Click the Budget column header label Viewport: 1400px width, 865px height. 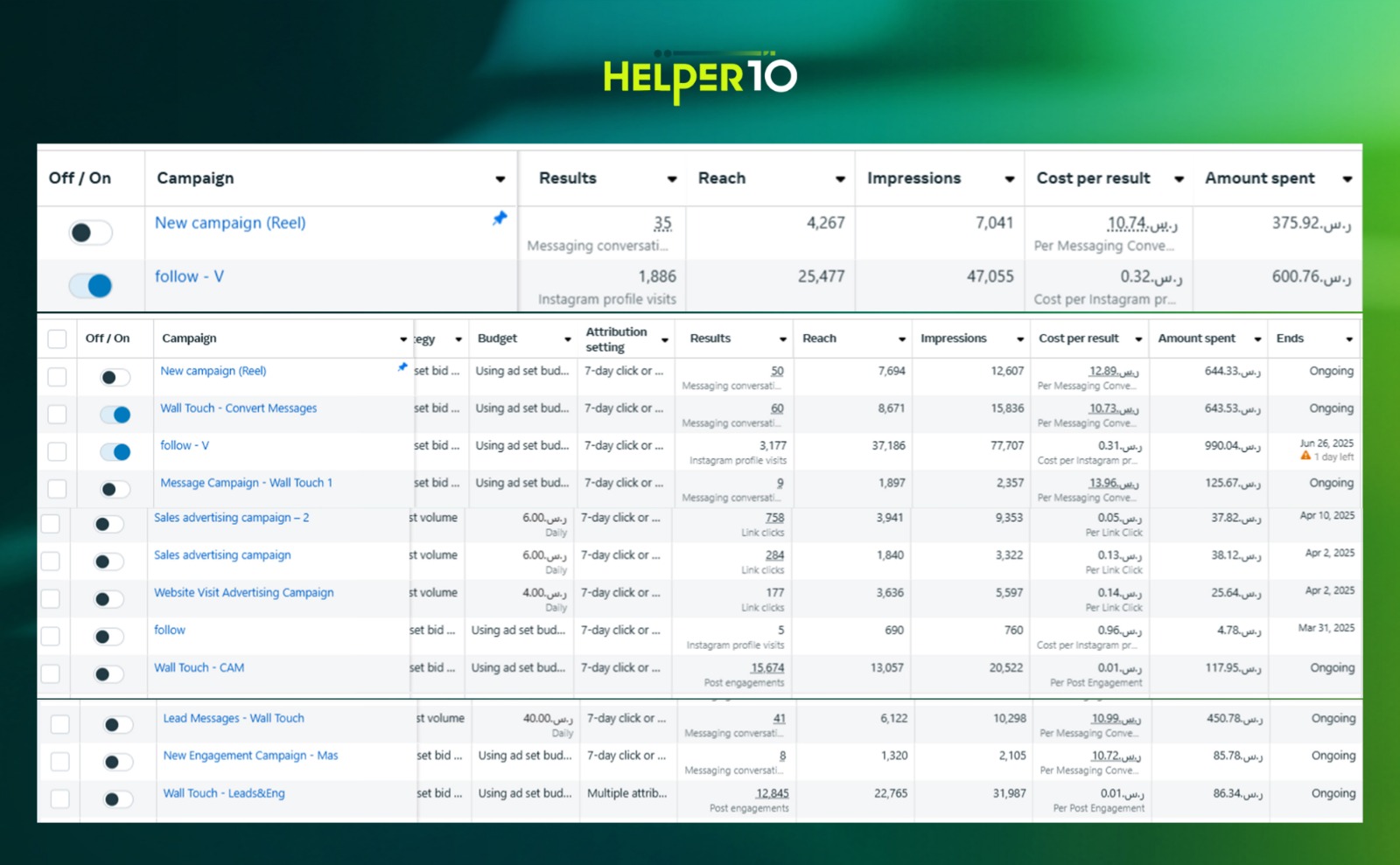[497, 338]
